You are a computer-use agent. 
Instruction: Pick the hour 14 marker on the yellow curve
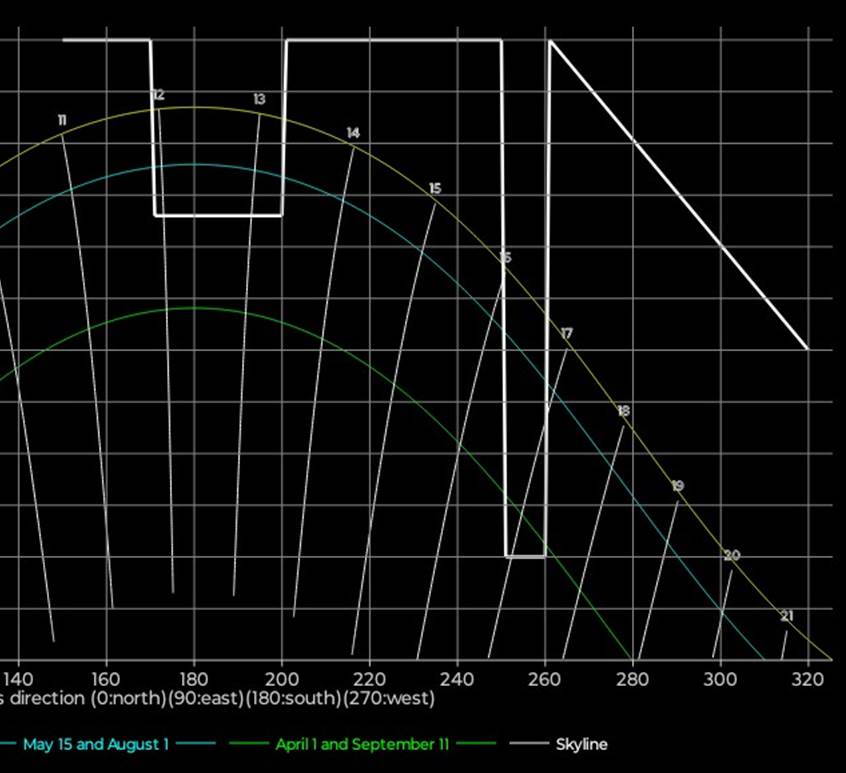pos(353,133)
